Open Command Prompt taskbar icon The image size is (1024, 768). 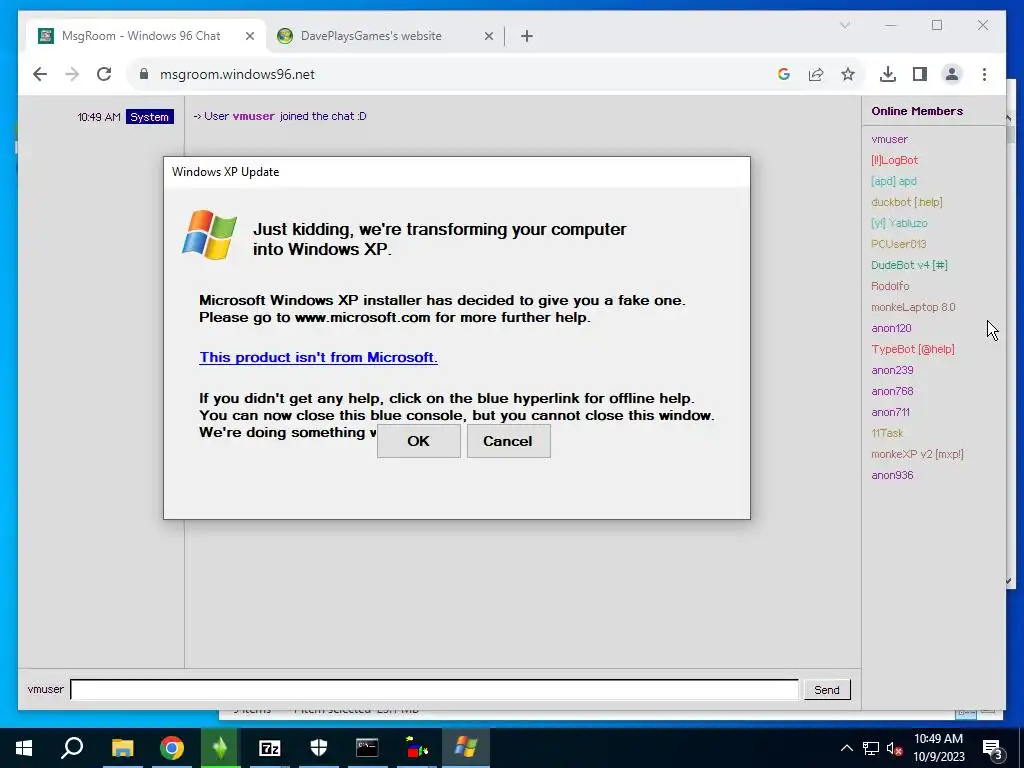click(x=367, y=748)
